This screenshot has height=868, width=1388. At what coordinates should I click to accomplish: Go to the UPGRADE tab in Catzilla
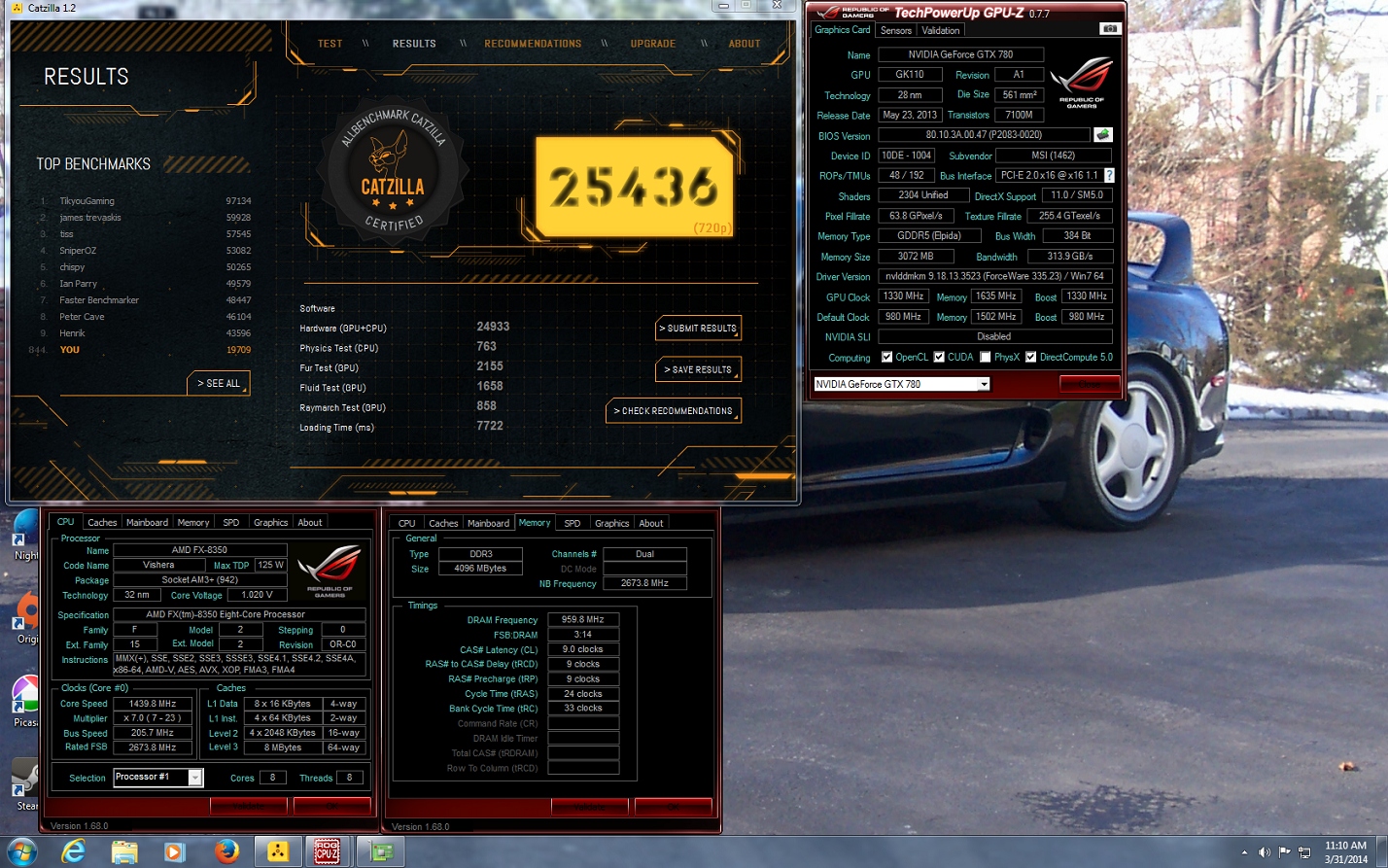(x=653, y=44)
